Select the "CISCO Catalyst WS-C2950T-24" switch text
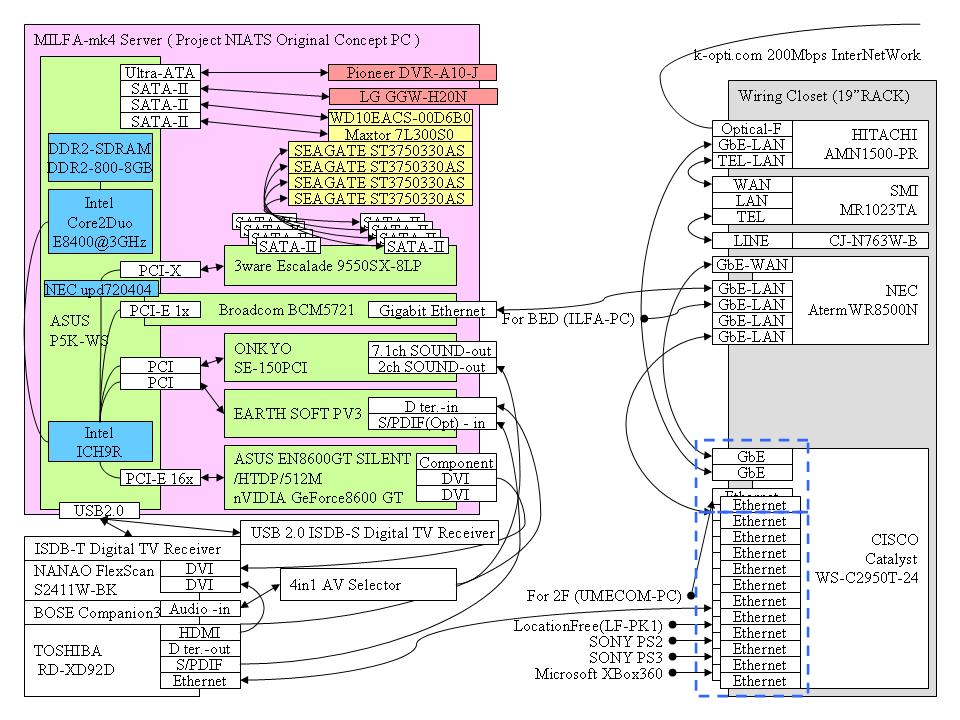960x720 pixels. (867, 558)
